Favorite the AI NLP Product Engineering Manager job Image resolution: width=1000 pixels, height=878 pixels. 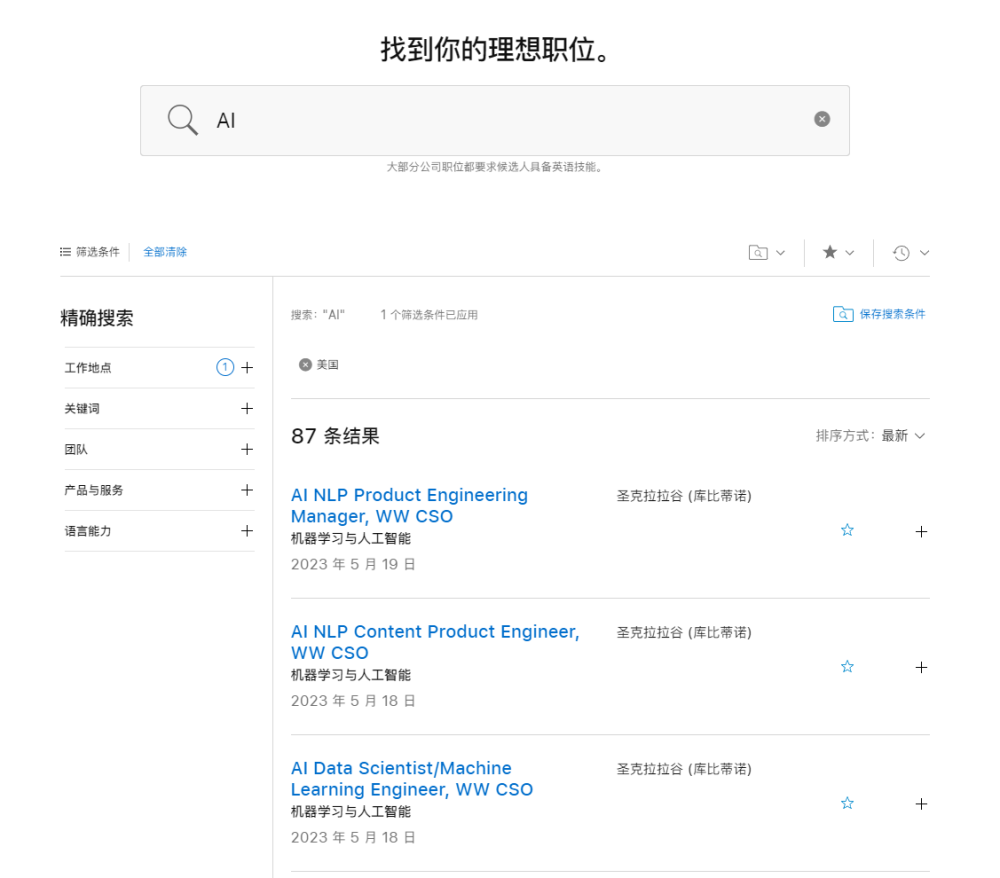pos(847,530)
